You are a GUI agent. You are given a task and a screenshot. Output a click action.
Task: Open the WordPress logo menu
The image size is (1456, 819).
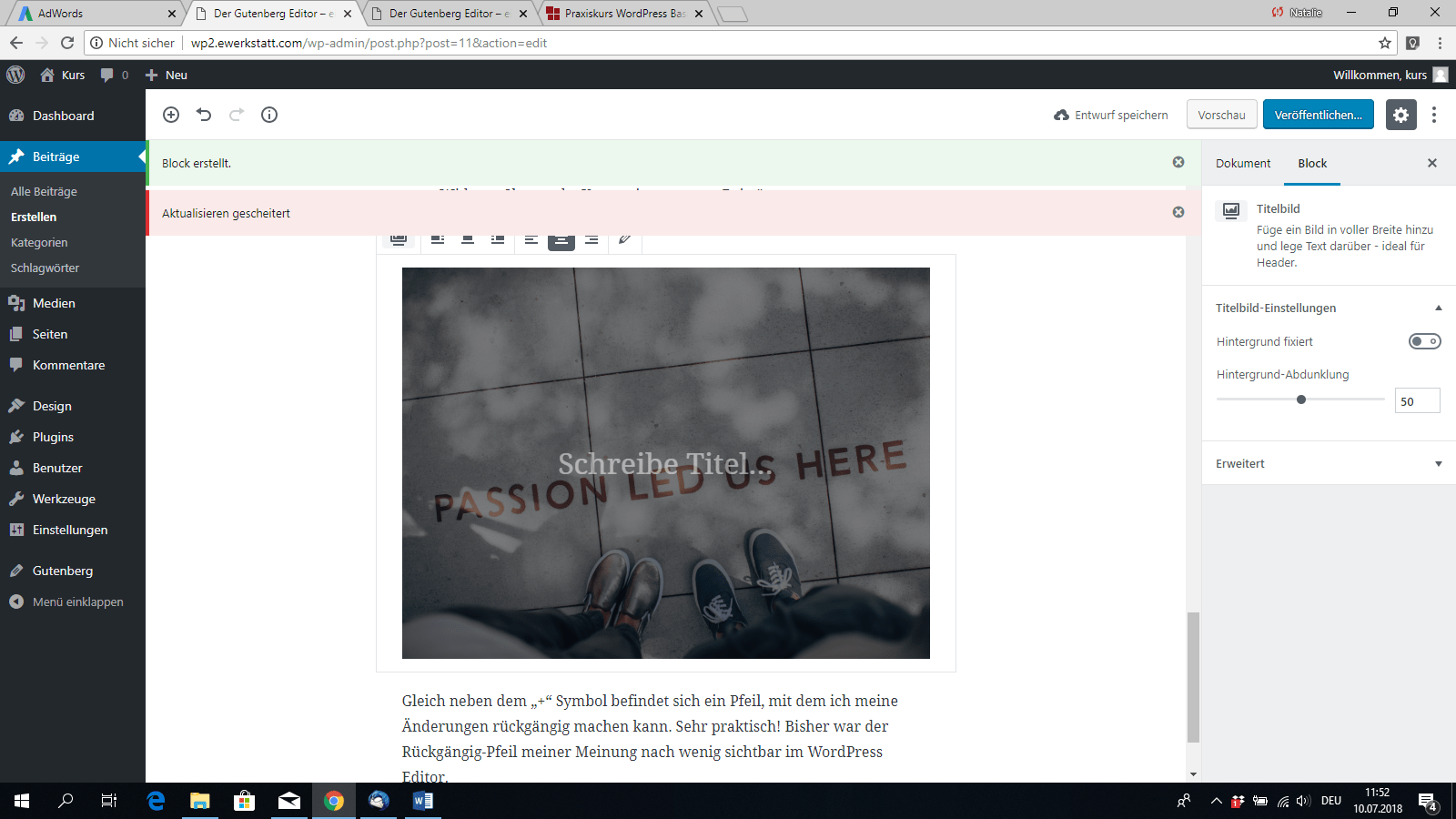pyautogui.click(x=15, y=75)
